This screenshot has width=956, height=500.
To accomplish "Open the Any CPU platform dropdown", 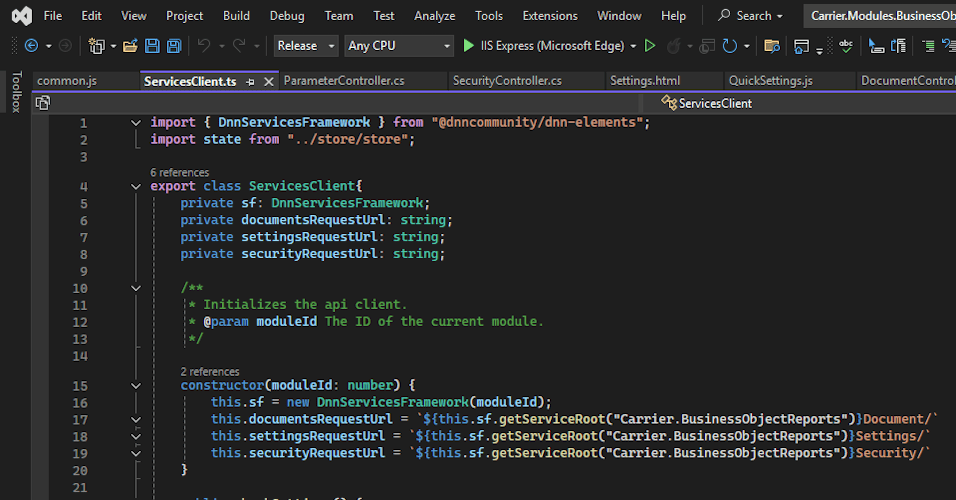I will (x=398, y=46).
